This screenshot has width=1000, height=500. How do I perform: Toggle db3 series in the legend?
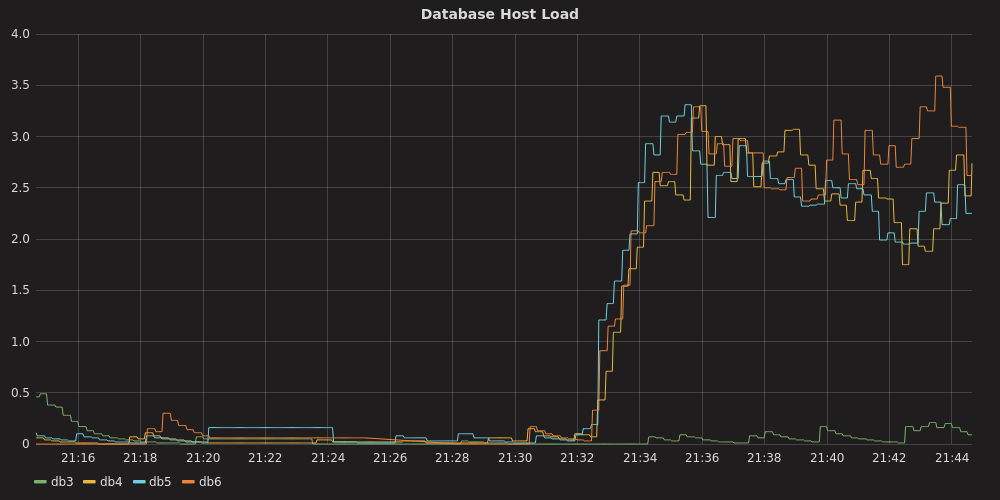62,482
